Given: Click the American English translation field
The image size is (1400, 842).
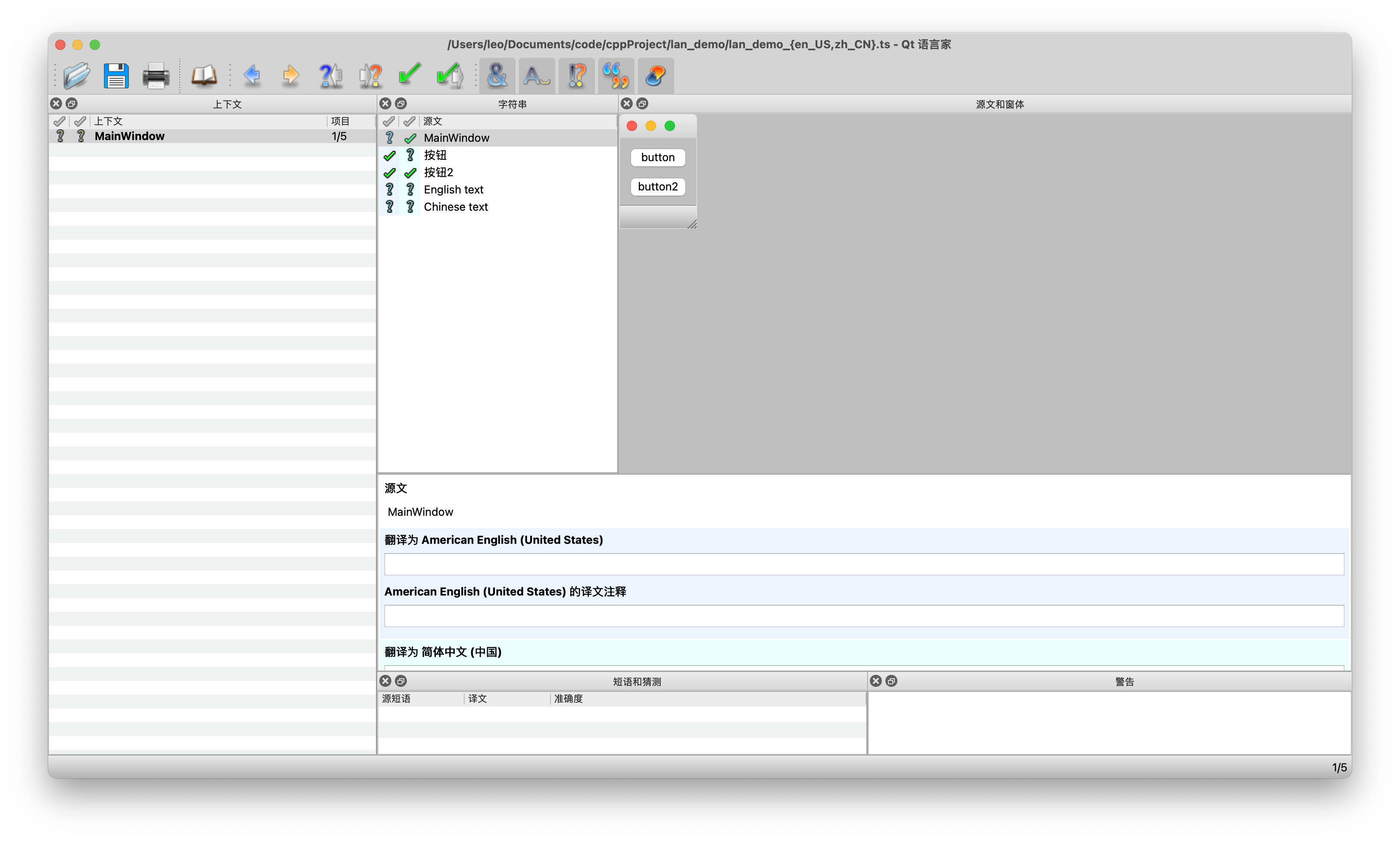Looking at the screenshot, I should 863,564.
